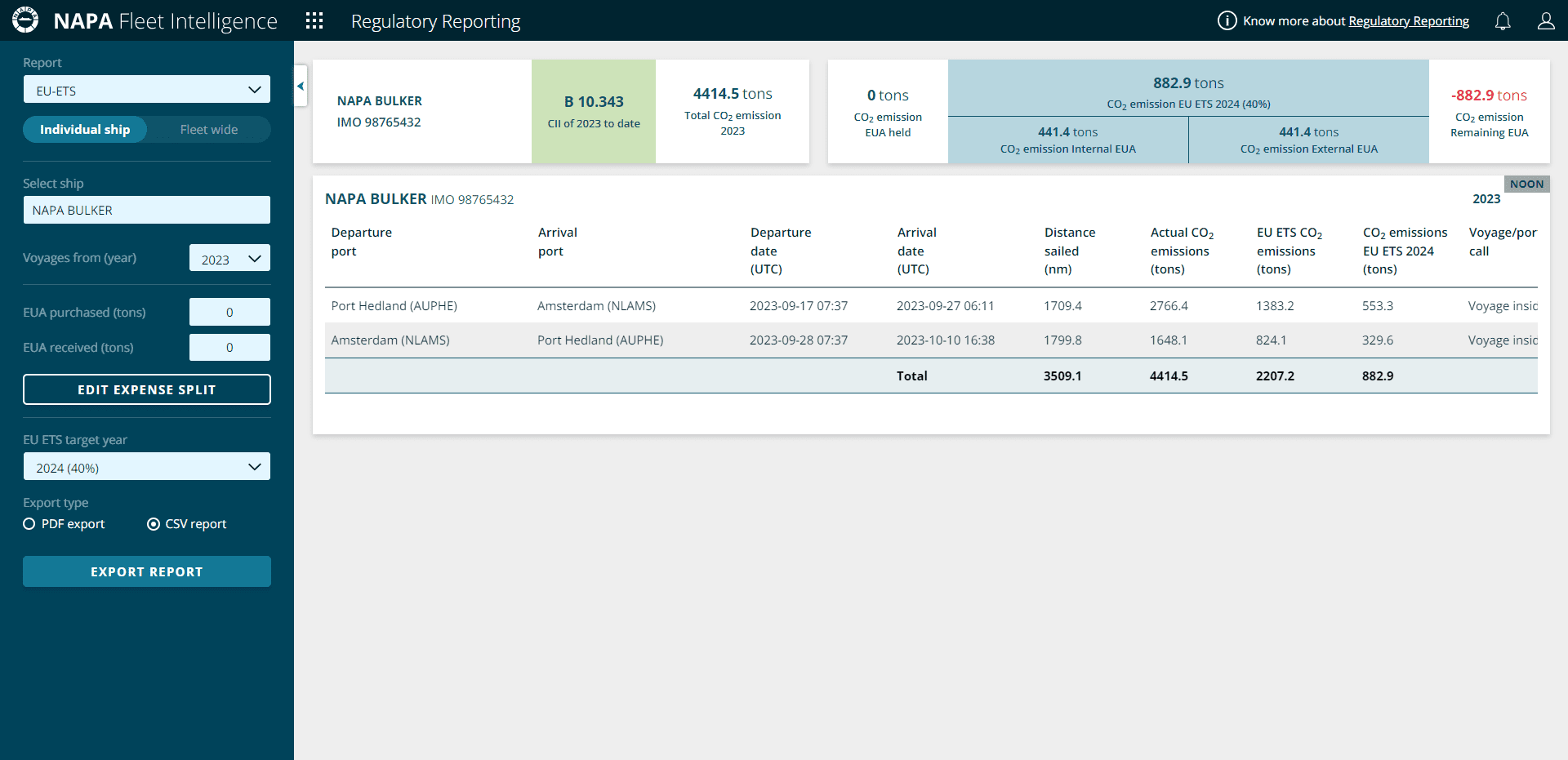Click the NOON badge

(1526, 184)
